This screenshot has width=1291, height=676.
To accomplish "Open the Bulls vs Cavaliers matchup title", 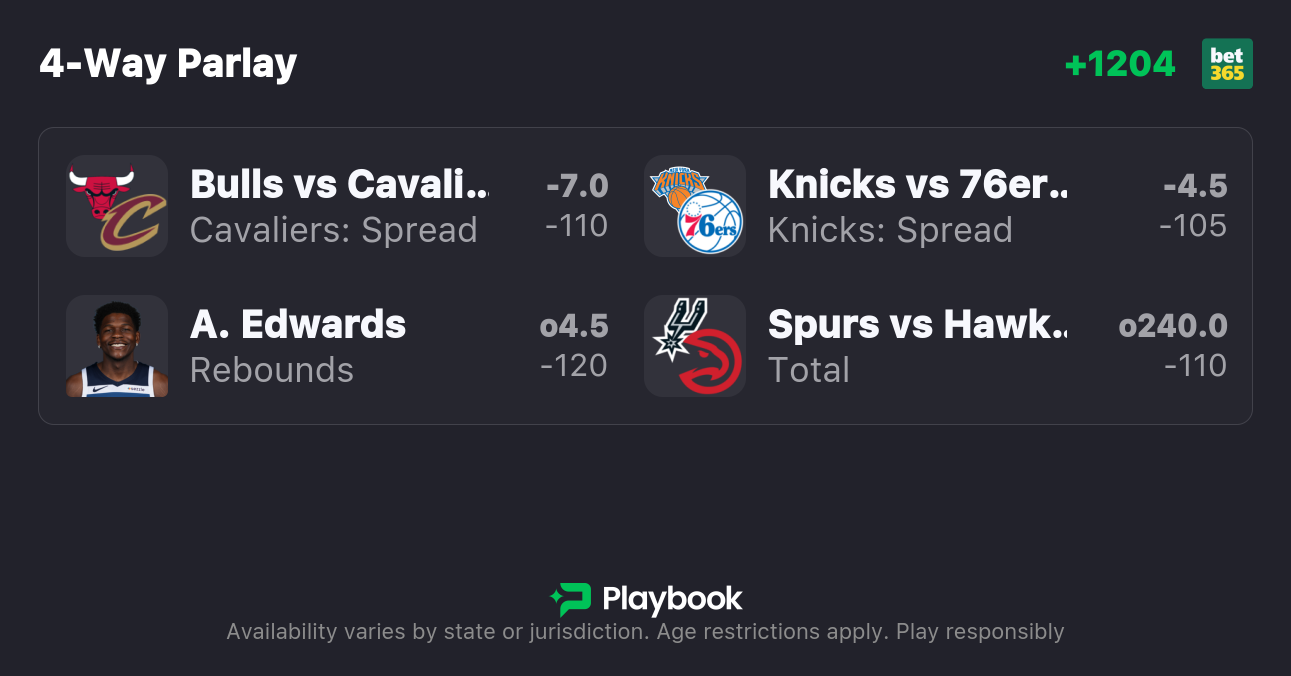I will tap(340, 185).
